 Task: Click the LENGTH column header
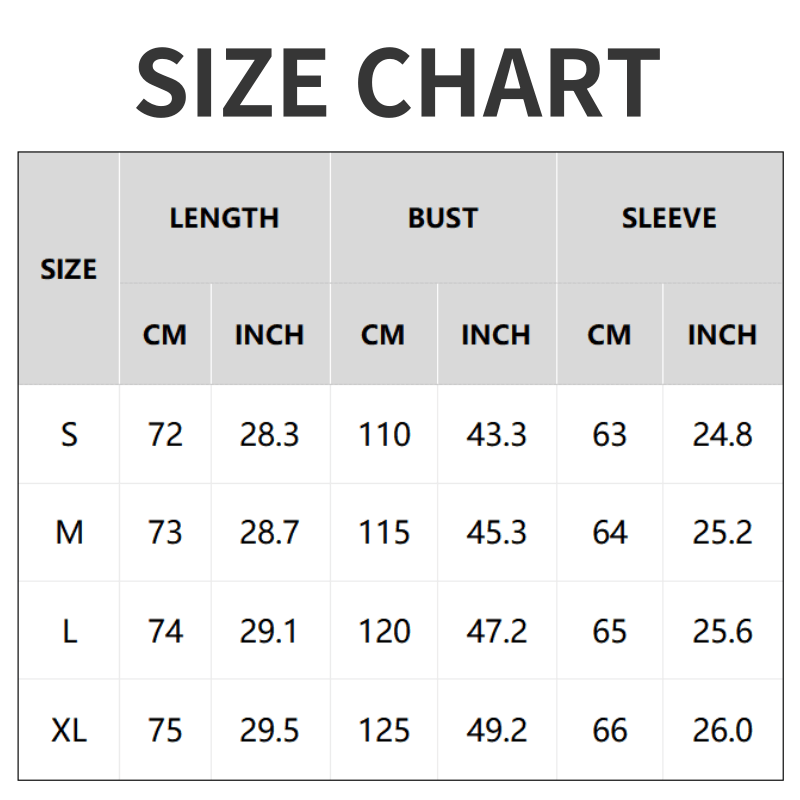(x=224, y=218)
